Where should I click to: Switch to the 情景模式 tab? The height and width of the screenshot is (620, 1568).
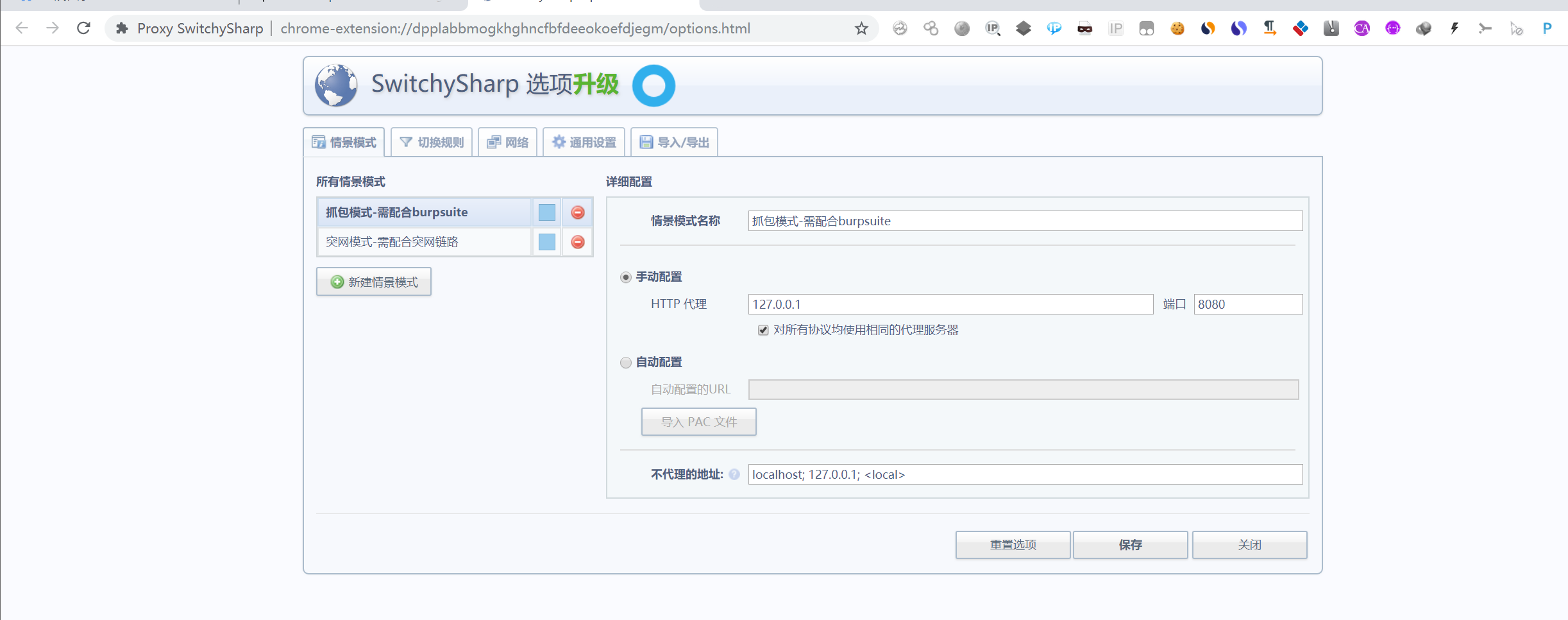(x=344, y=142)
